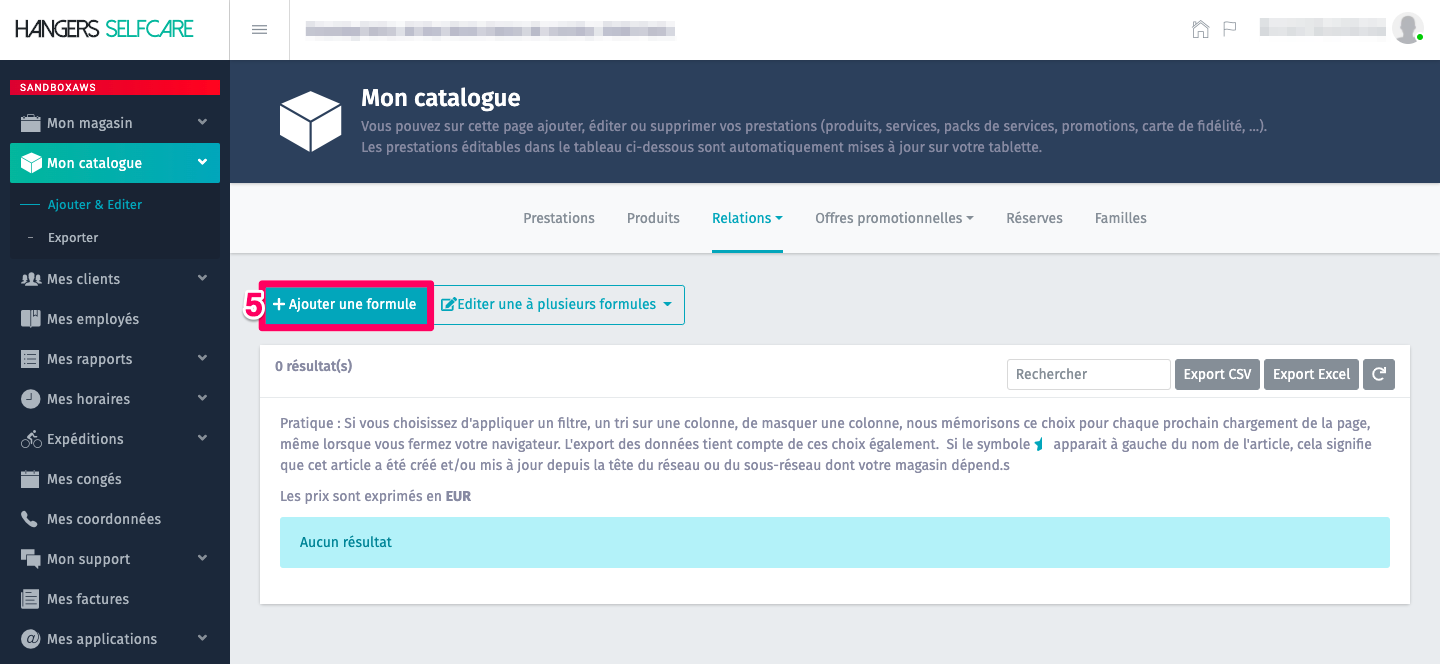Click Ajouter une formule button

pos(345,305)
